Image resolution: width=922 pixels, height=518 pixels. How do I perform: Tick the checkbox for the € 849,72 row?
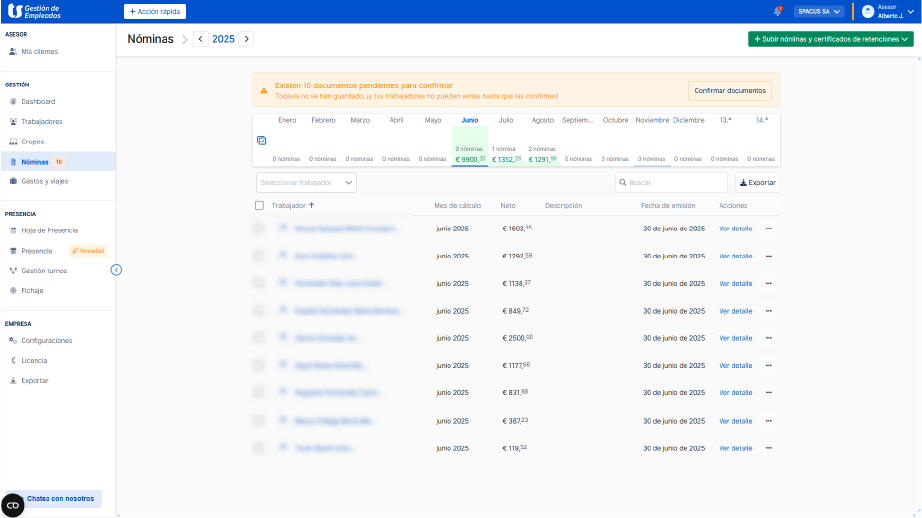pyautogui.click(x=260, y=311)
